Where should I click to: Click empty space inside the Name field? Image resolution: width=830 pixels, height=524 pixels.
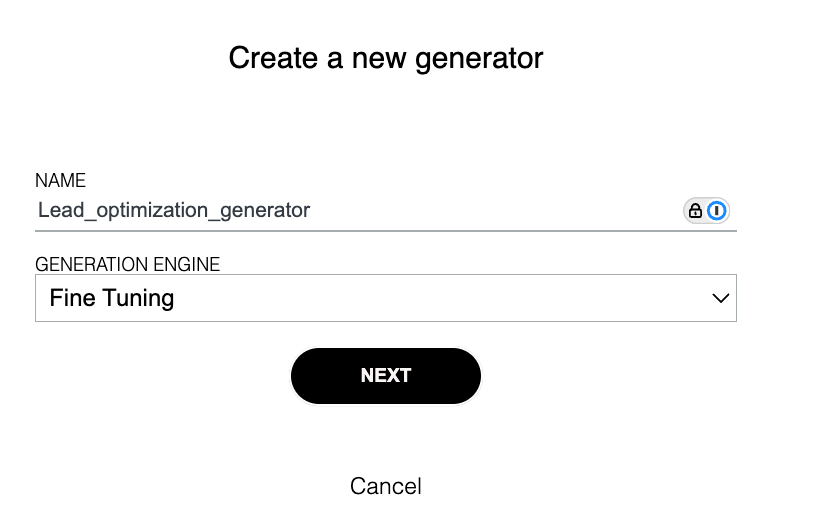click(x=500, y=211)
